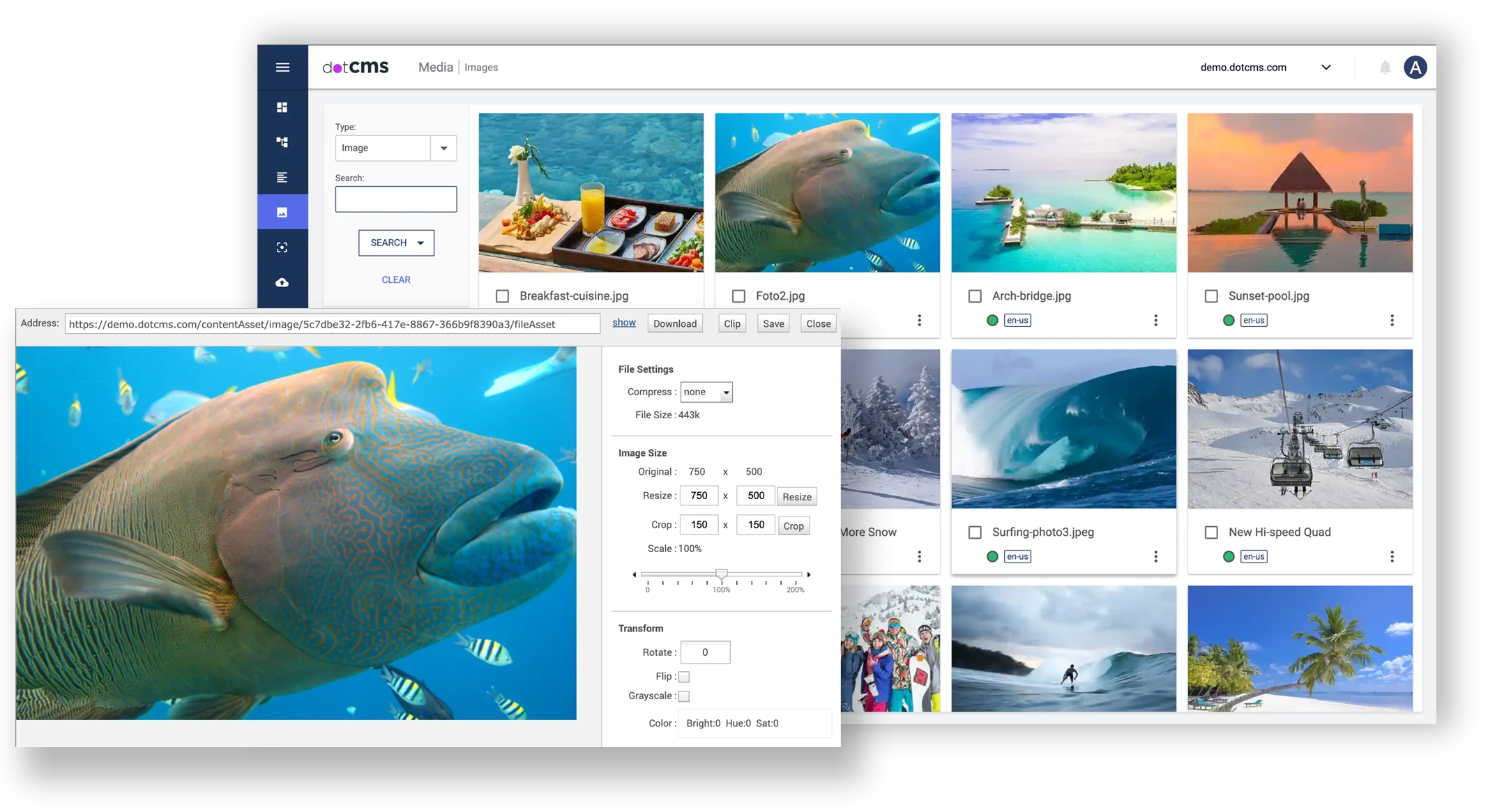Click the Rotate value field
Viewport: 1488px width, 812px height.
pos(705,652)
